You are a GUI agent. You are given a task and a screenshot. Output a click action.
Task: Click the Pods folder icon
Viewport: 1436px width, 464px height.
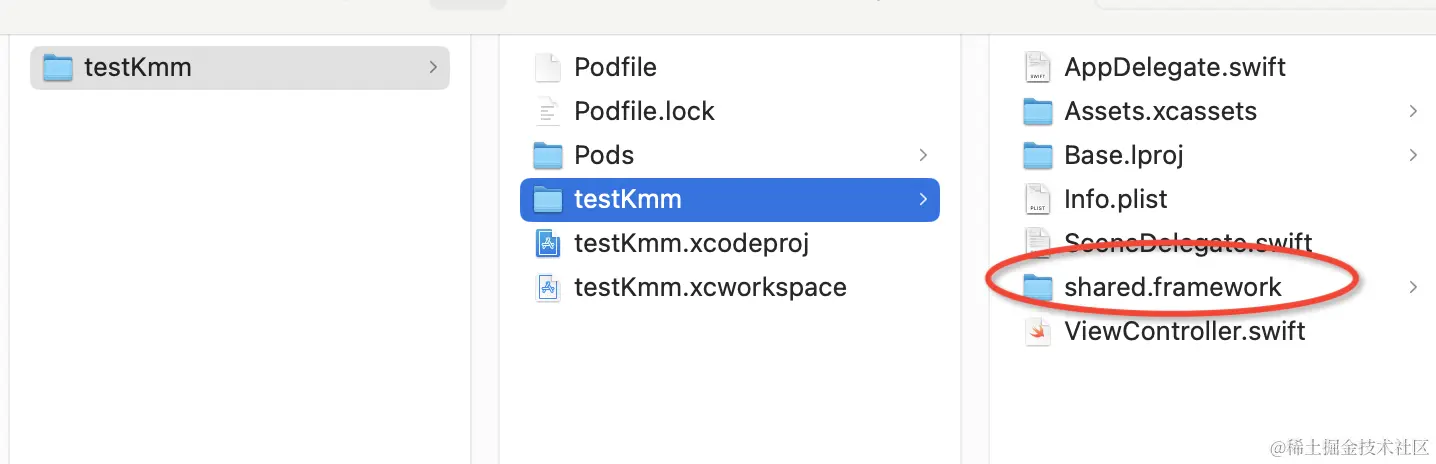click(547, 155)
